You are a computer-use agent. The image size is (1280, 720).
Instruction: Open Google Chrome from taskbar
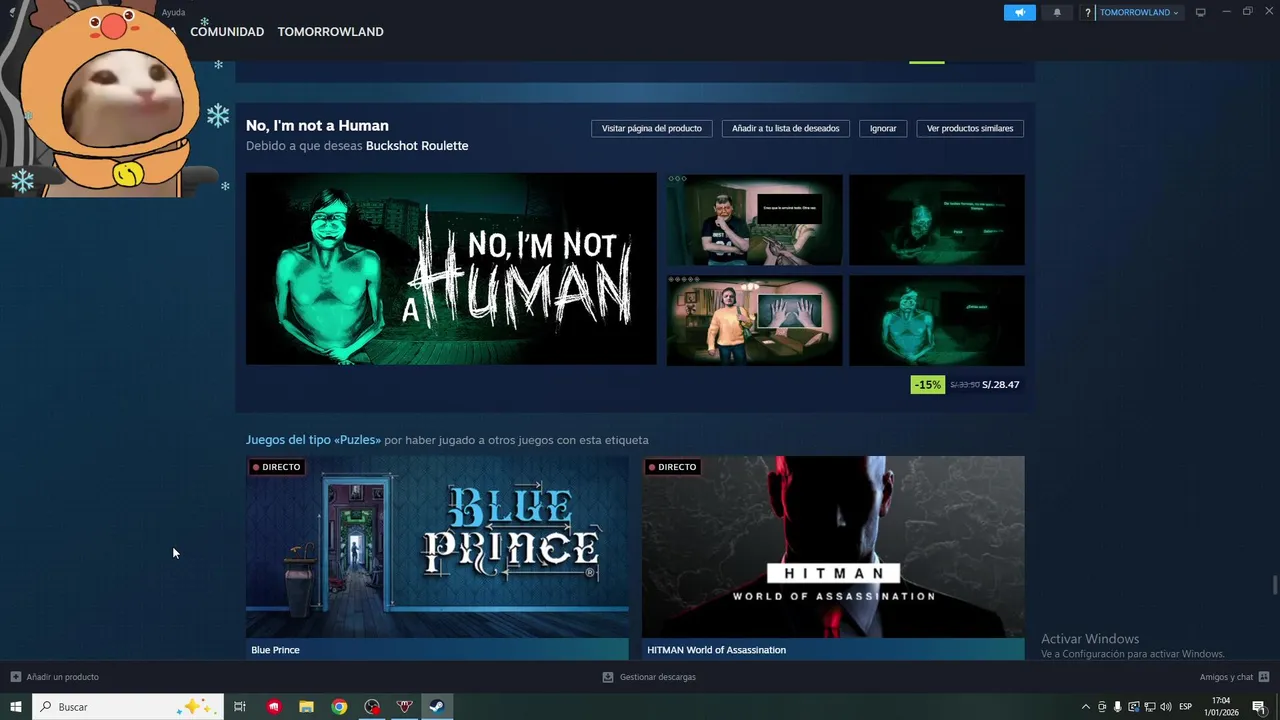coord(339,707)
